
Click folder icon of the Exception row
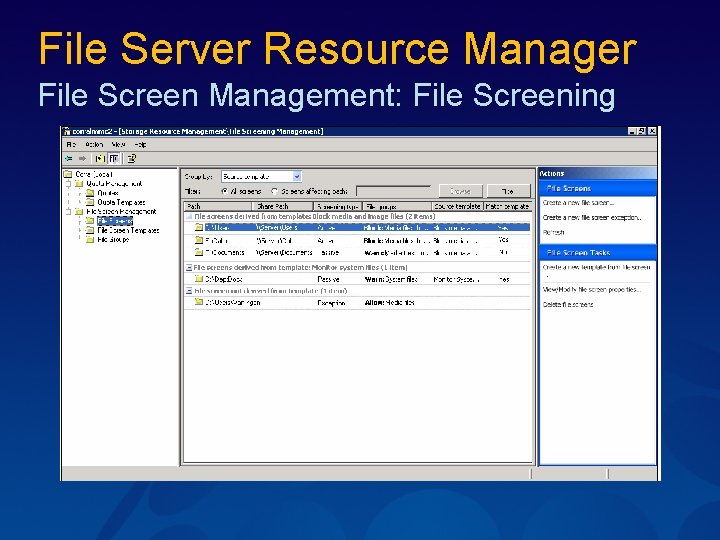coord(199,302)
